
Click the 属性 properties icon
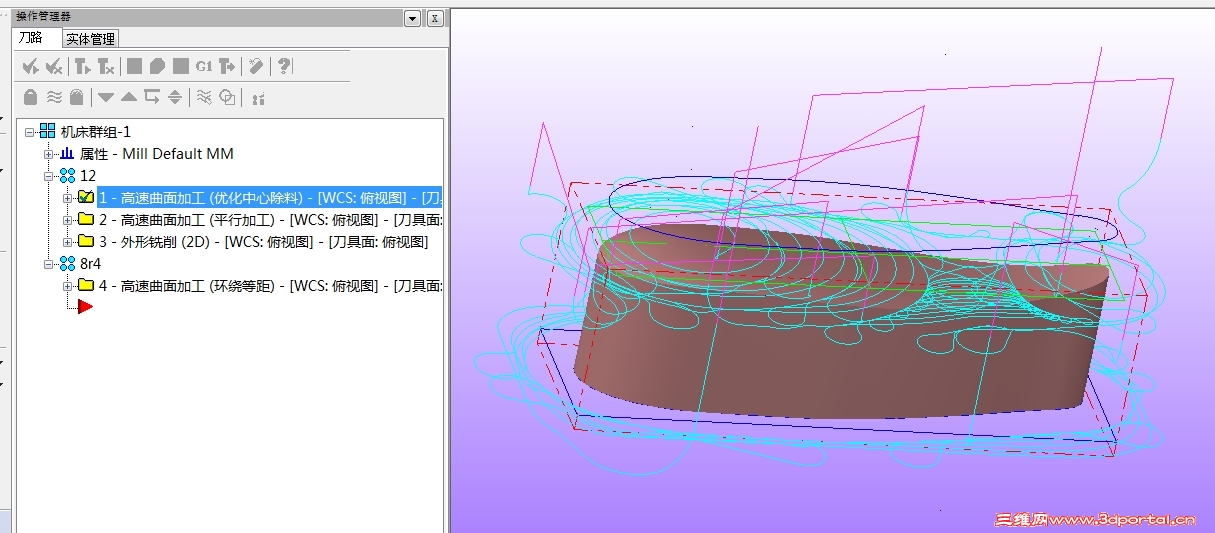point(67,154)
